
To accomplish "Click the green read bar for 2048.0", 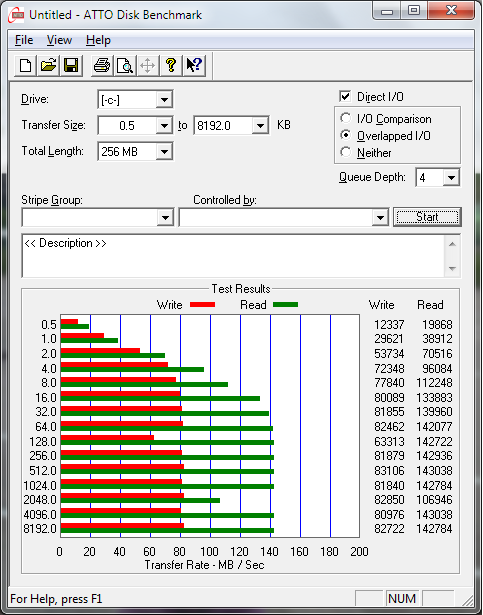I will point(140,500).
